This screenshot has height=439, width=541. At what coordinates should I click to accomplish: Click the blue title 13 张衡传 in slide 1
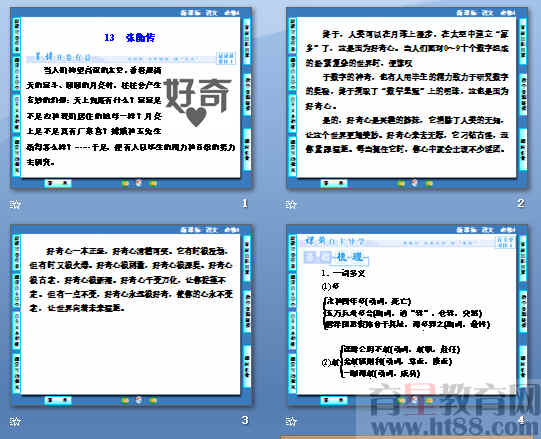click(130, 37)
